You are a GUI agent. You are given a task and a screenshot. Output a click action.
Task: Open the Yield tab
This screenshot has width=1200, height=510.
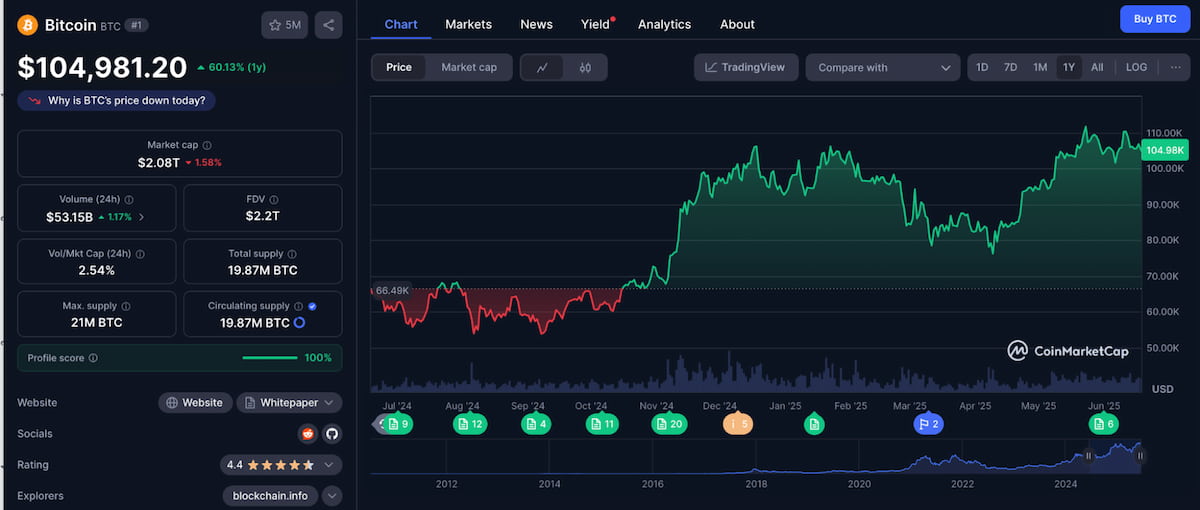(x=596, y=24)
